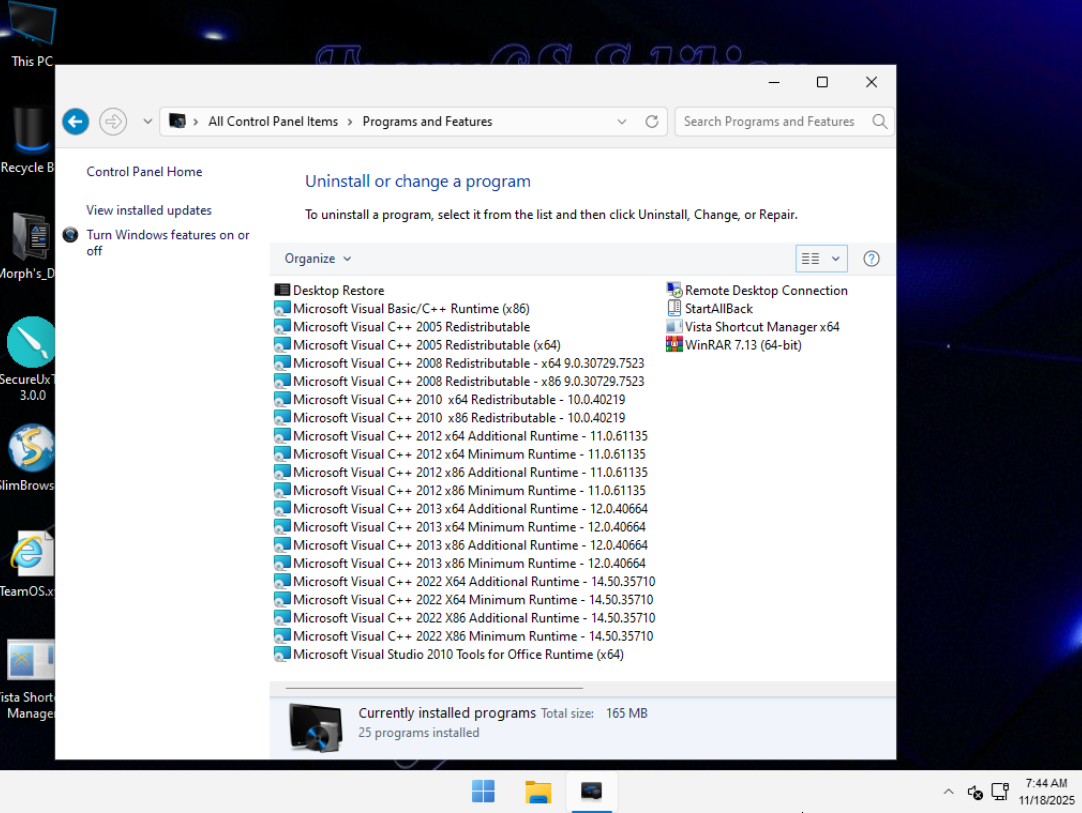Viewport: 1082px width, 813px height.
Task: Select WinRAR 7.13 (64-bit) program entry
Action: 742,345
